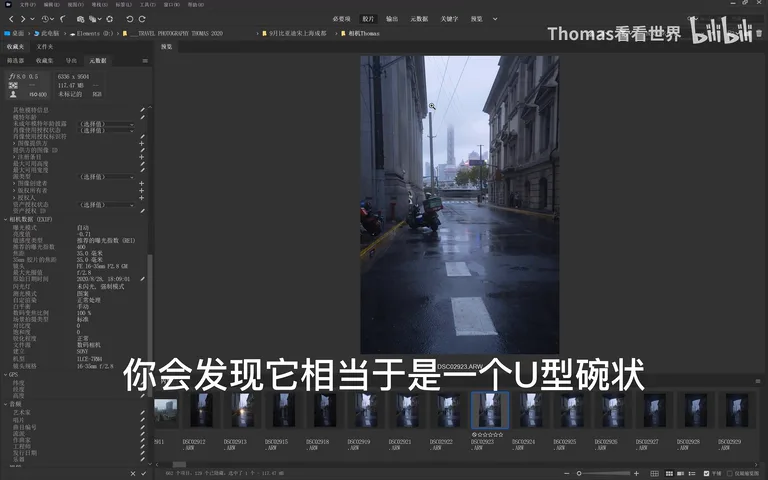Viewport: 768px width, 480px height.
Task: Open 资产授权状态 dropdown
Action: click(106, 205)
